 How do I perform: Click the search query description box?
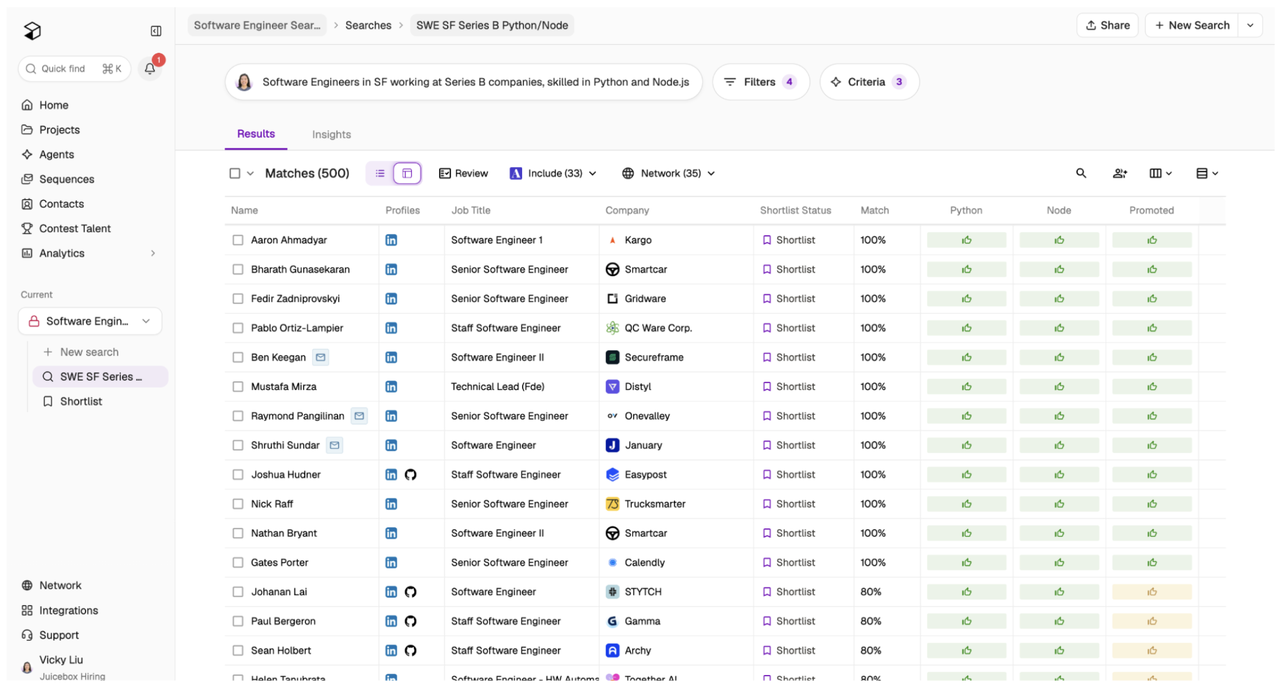[464, 82]
